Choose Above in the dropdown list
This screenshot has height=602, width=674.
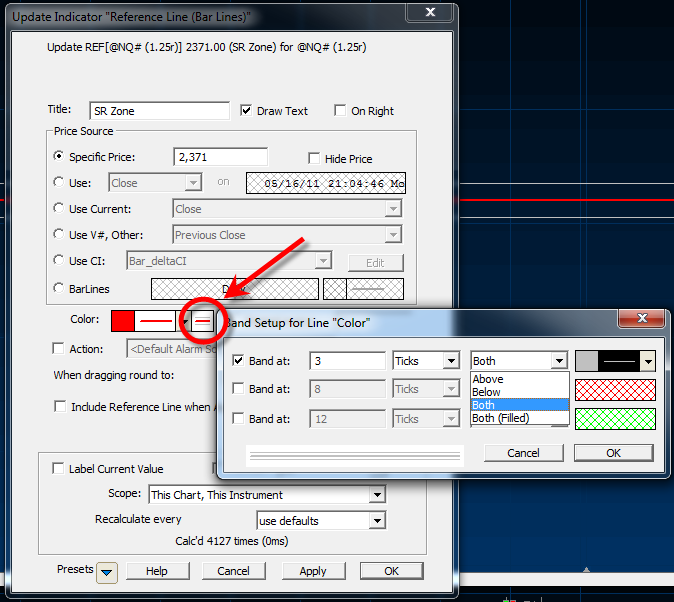(520, 379)
